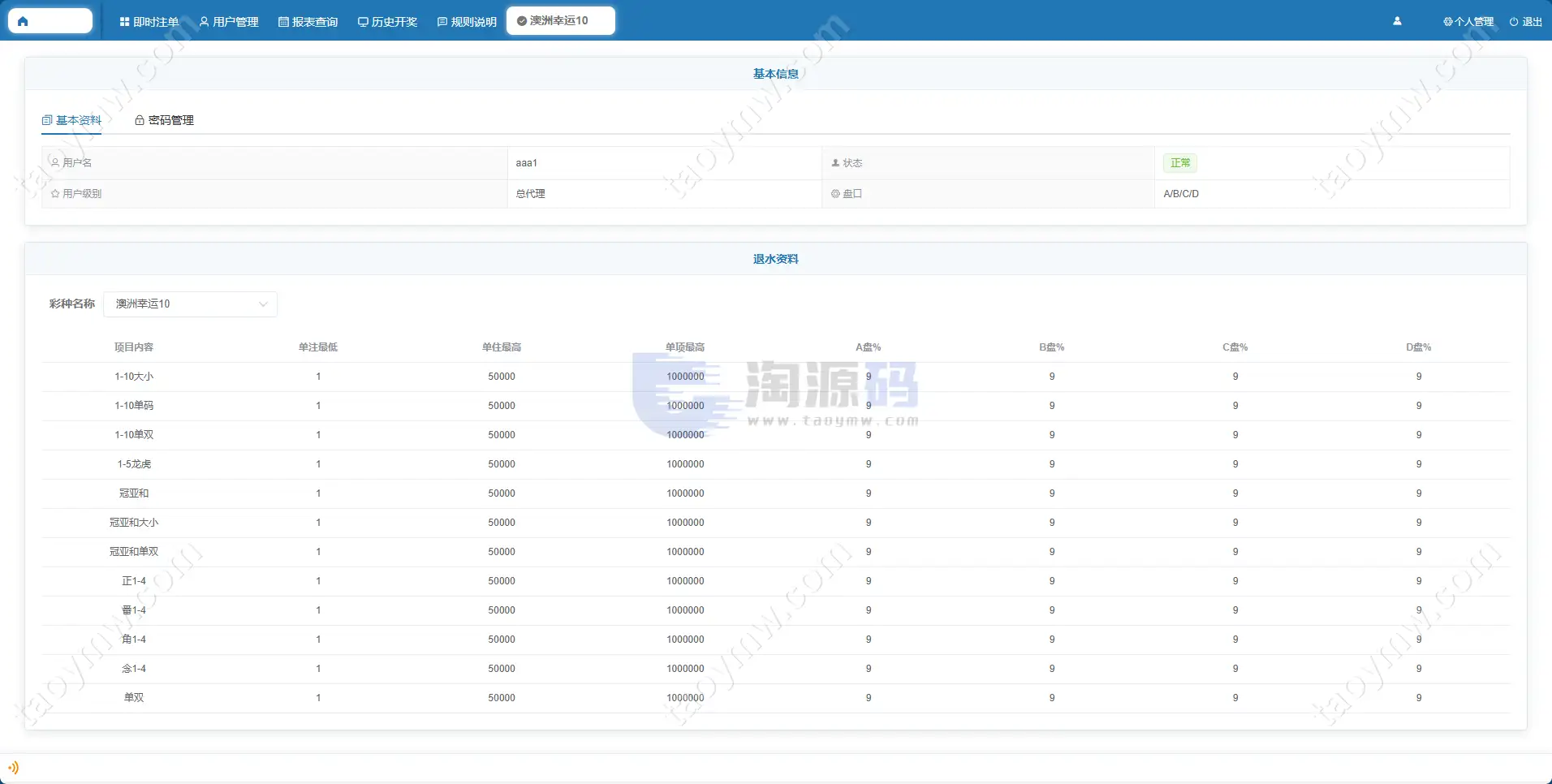Click 1000000 in the 冠亚和 row
This screenshot has width=1552, height=784.
coord(685,493)
